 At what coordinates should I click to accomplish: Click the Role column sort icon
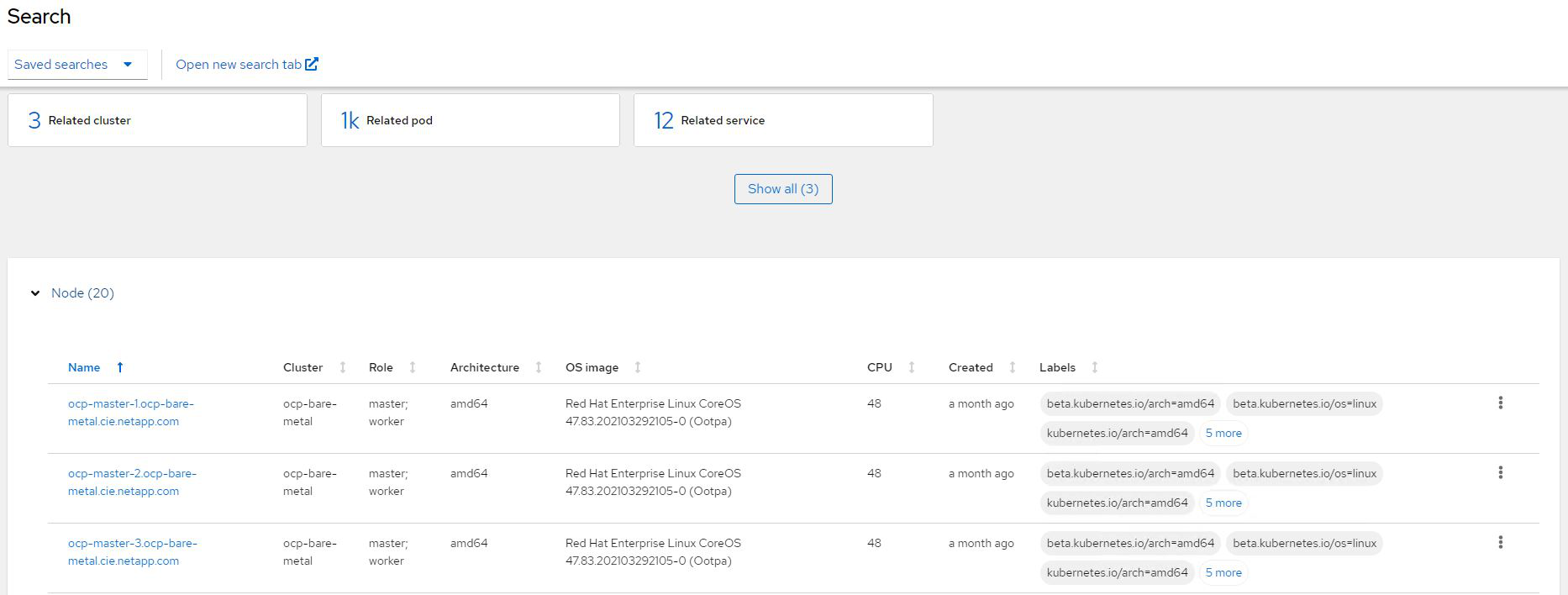[x=413, y=367]
